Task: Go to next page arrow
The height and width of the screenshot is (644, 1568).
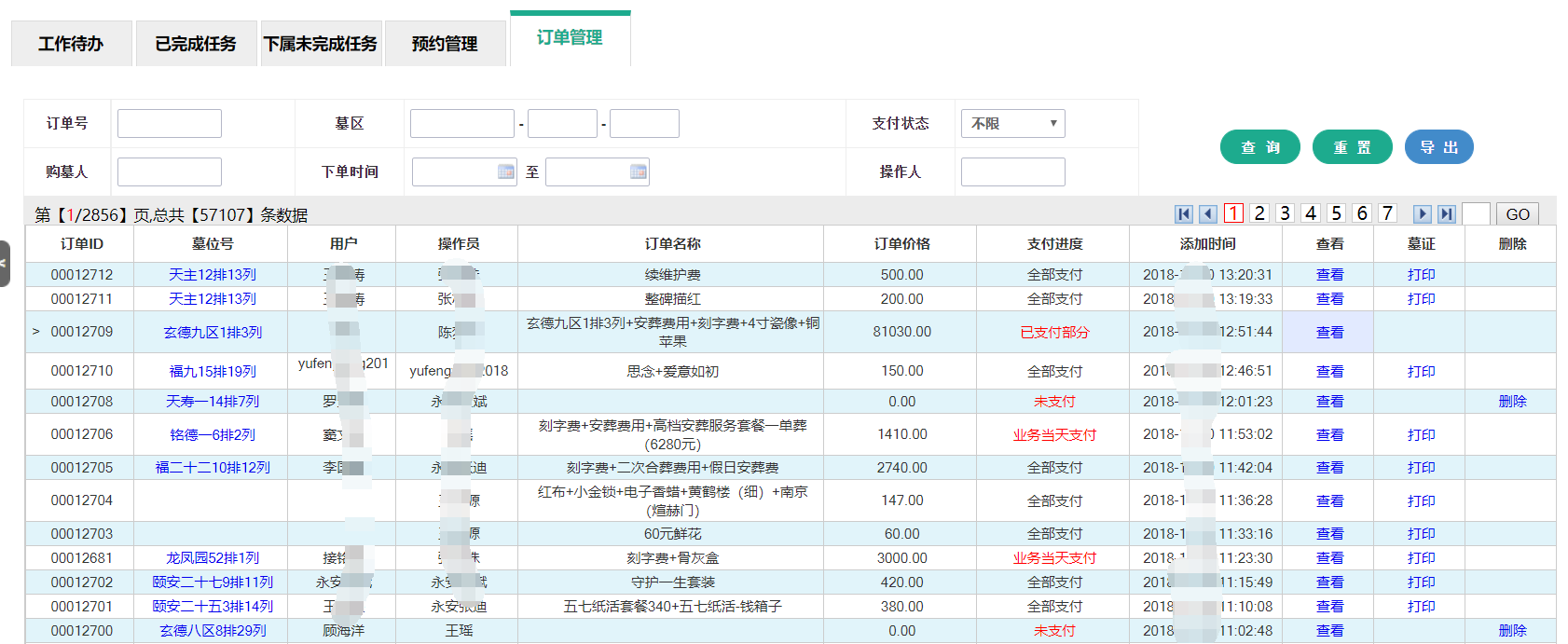Action: 1422,214
